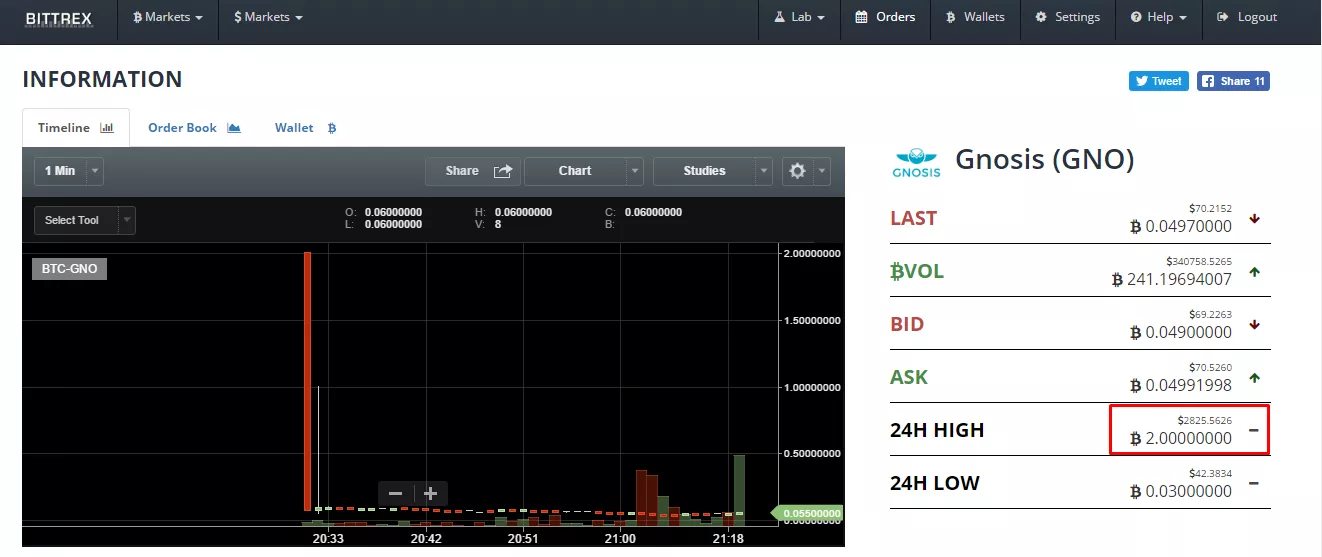Switch to the Wallet tab

305,128
